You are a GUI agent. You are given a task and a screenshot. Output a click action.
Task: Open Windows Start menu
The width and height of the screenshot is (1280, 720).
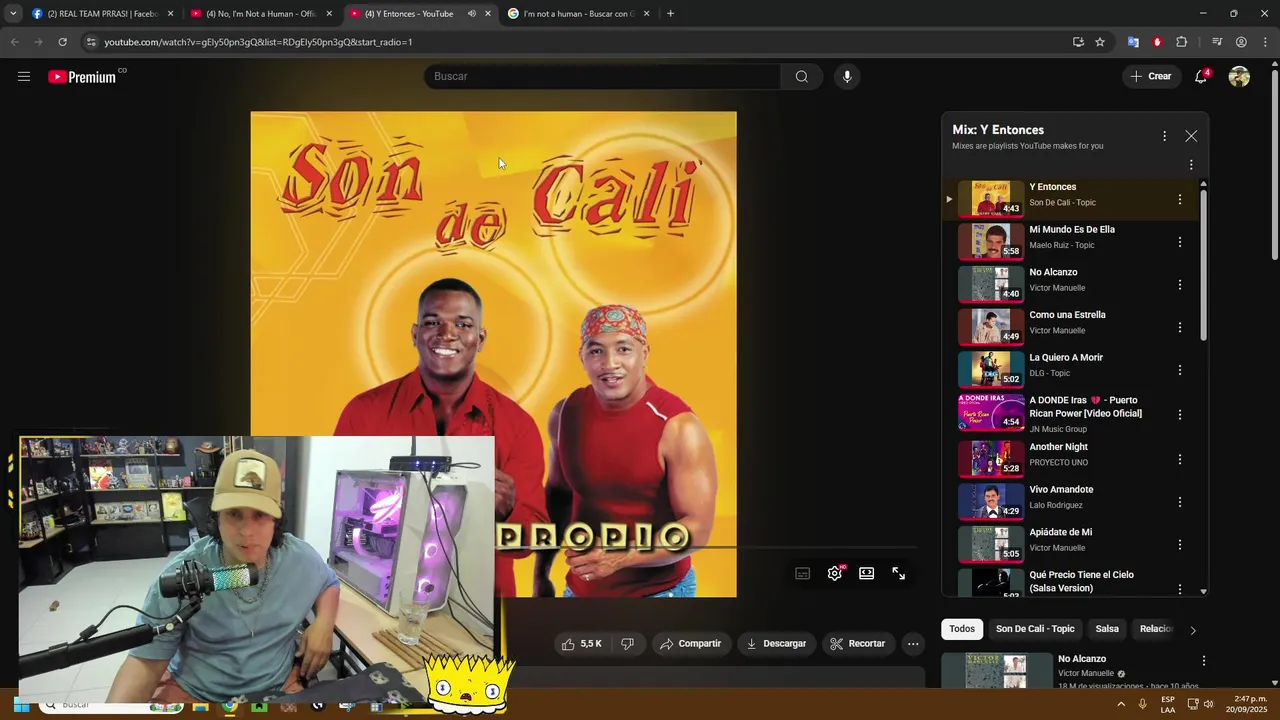(21, 705)
